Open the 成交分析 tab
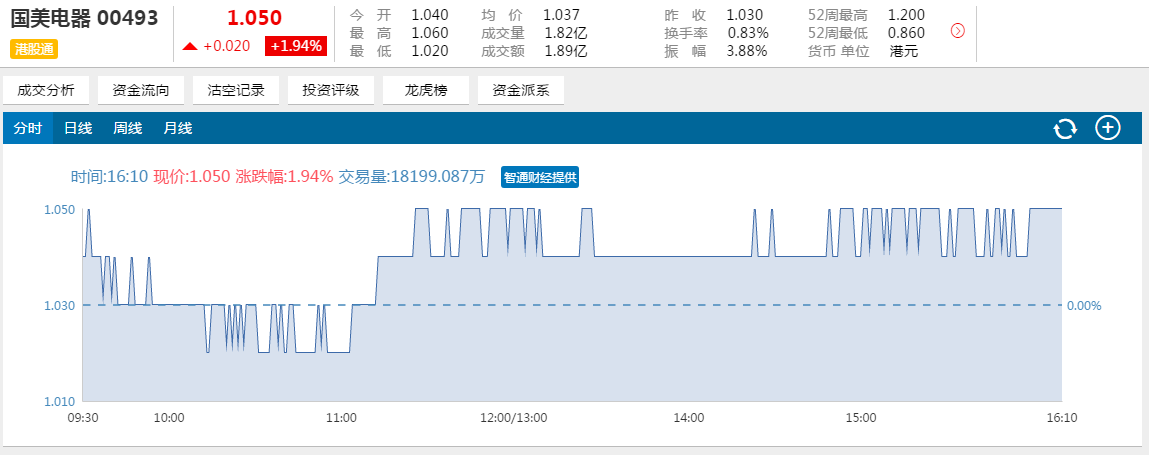 click(x=45, y=90)
